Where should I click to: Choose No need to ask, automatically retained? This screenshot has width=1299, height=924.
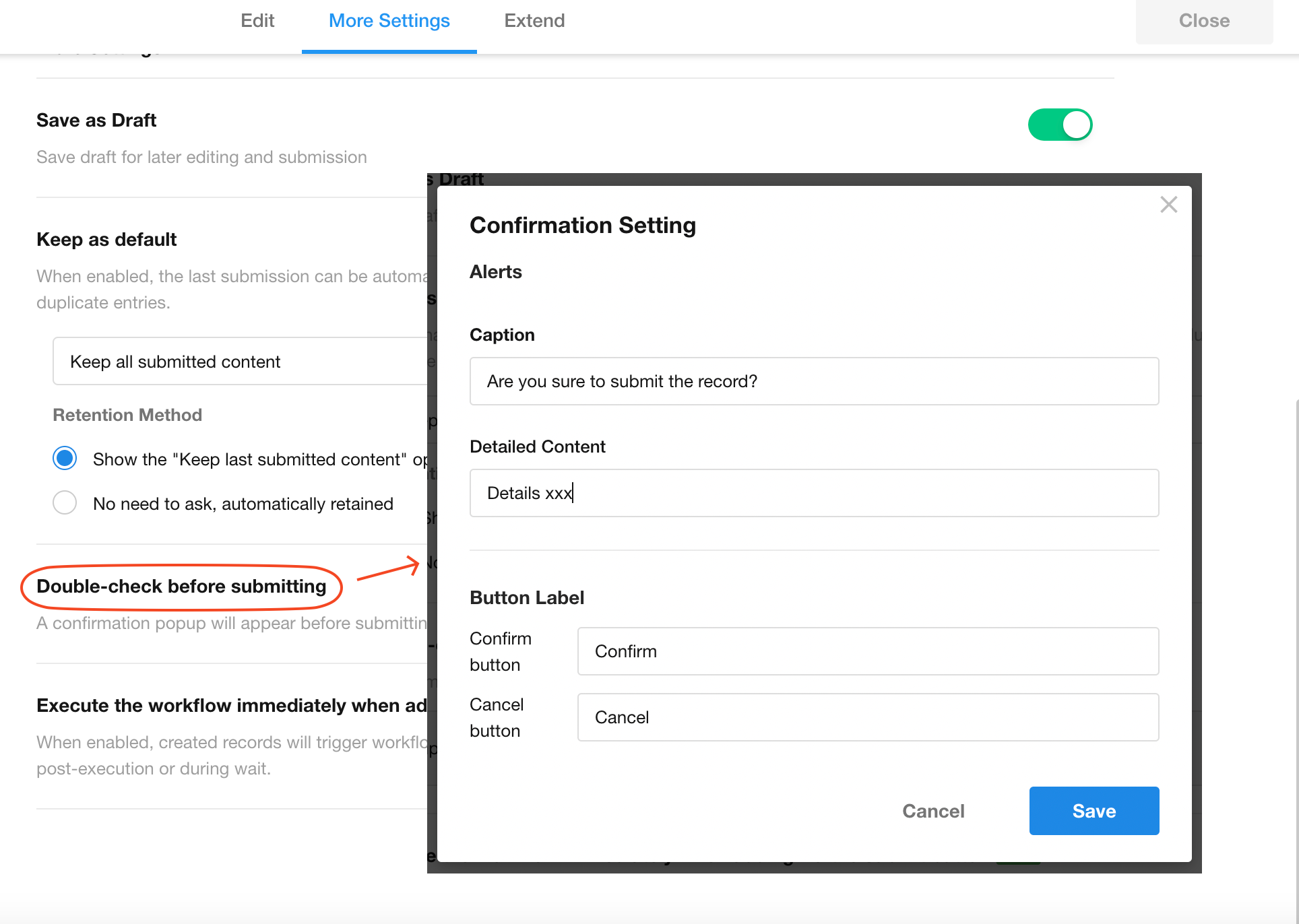point(65,503)
